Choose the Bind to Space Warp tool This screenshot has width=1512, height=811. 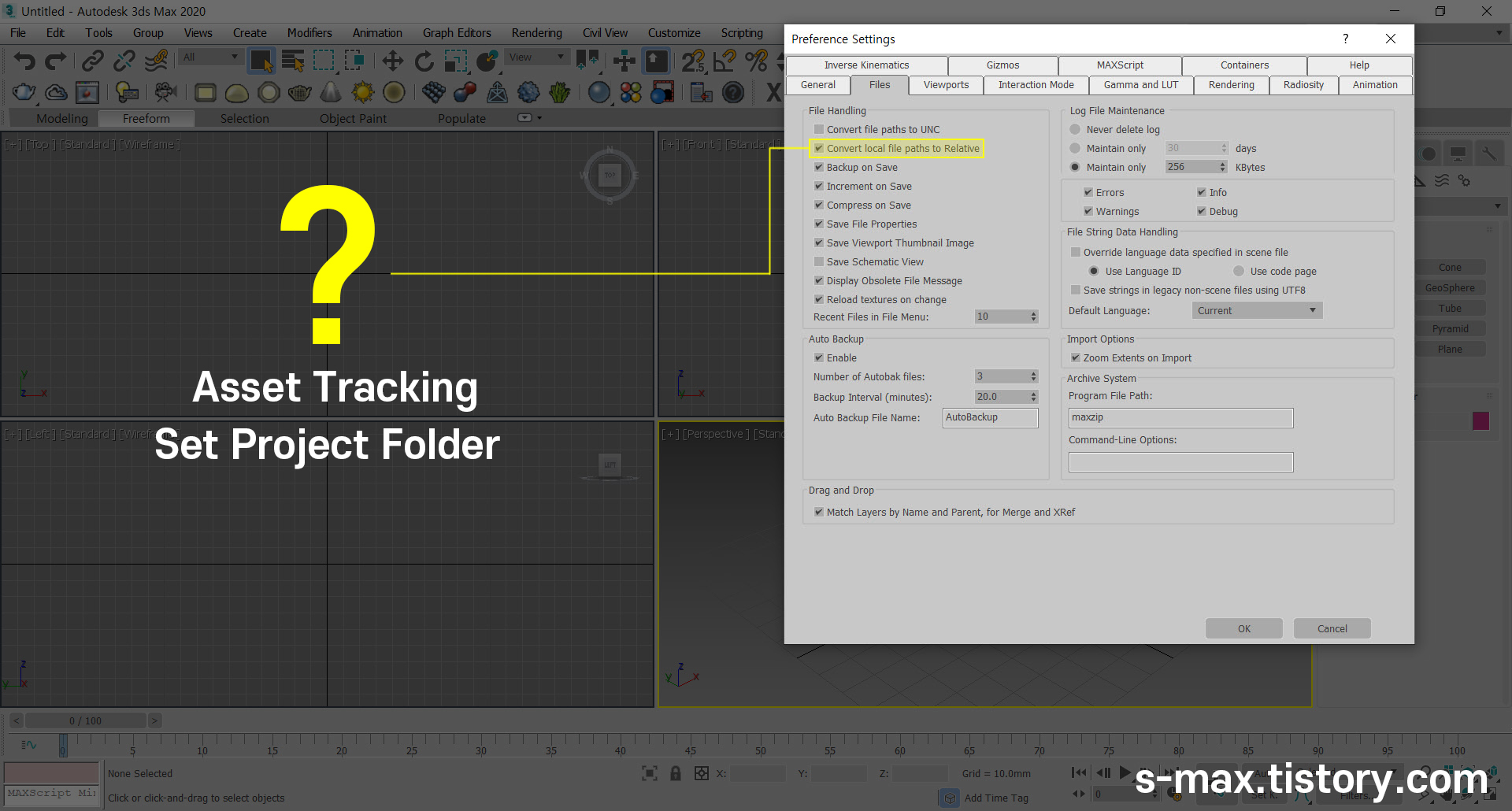pos(156,61)
